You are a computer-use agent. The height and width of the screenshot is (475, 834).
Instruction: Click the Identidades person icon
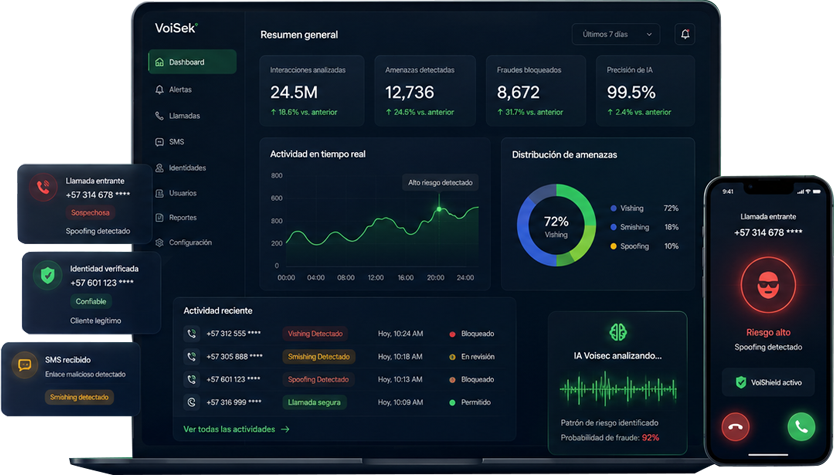tap(159, 168)
